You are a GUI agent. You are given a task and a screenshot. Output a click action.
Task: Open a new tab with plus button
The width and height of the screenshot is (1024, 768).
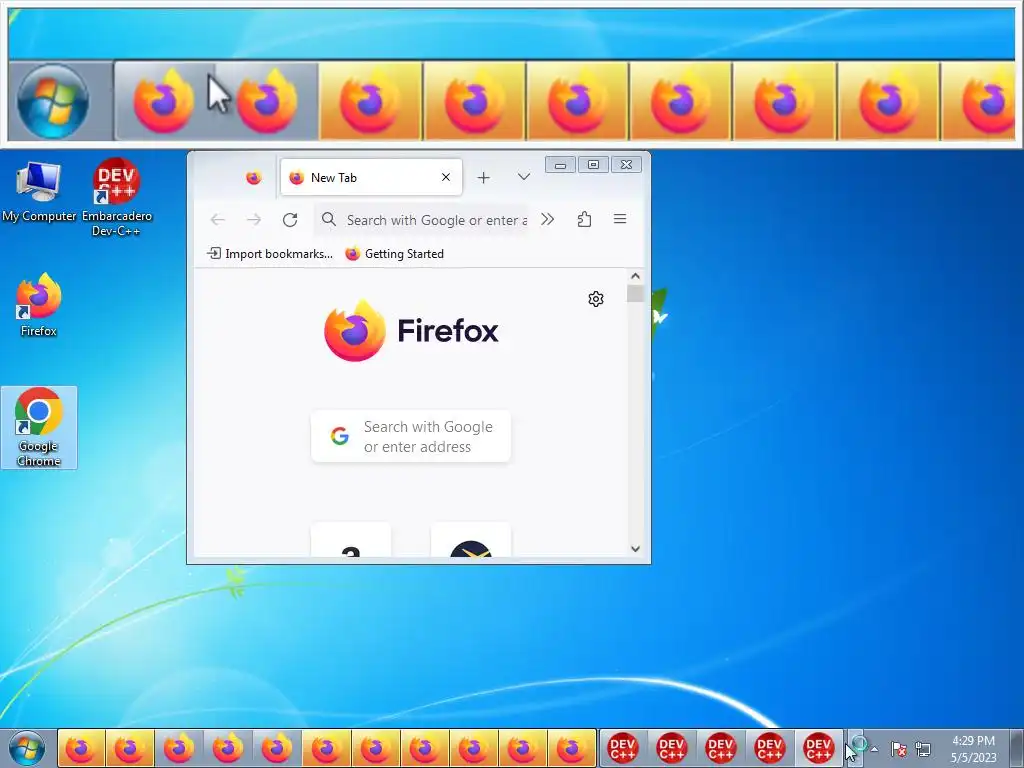point(483,178)
